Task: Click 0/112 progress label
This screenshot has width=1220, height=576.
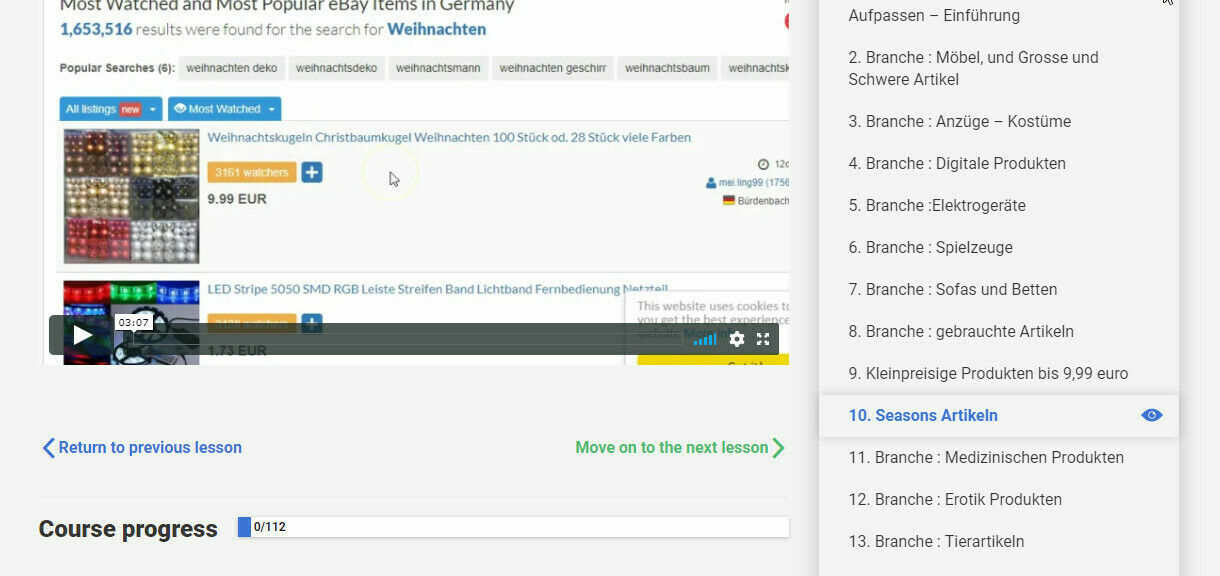Action: tap(270, 527)
